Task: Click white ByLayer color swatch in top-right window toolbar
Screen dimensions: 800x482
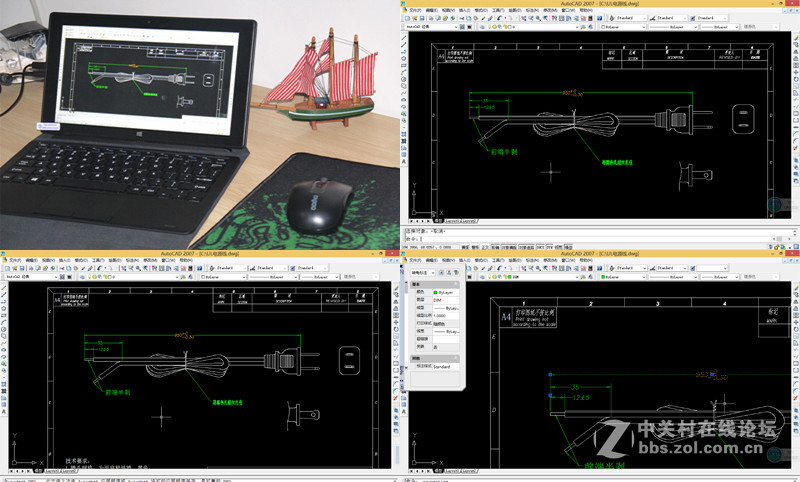Action: pyautogui.click(x=603, y=27)
